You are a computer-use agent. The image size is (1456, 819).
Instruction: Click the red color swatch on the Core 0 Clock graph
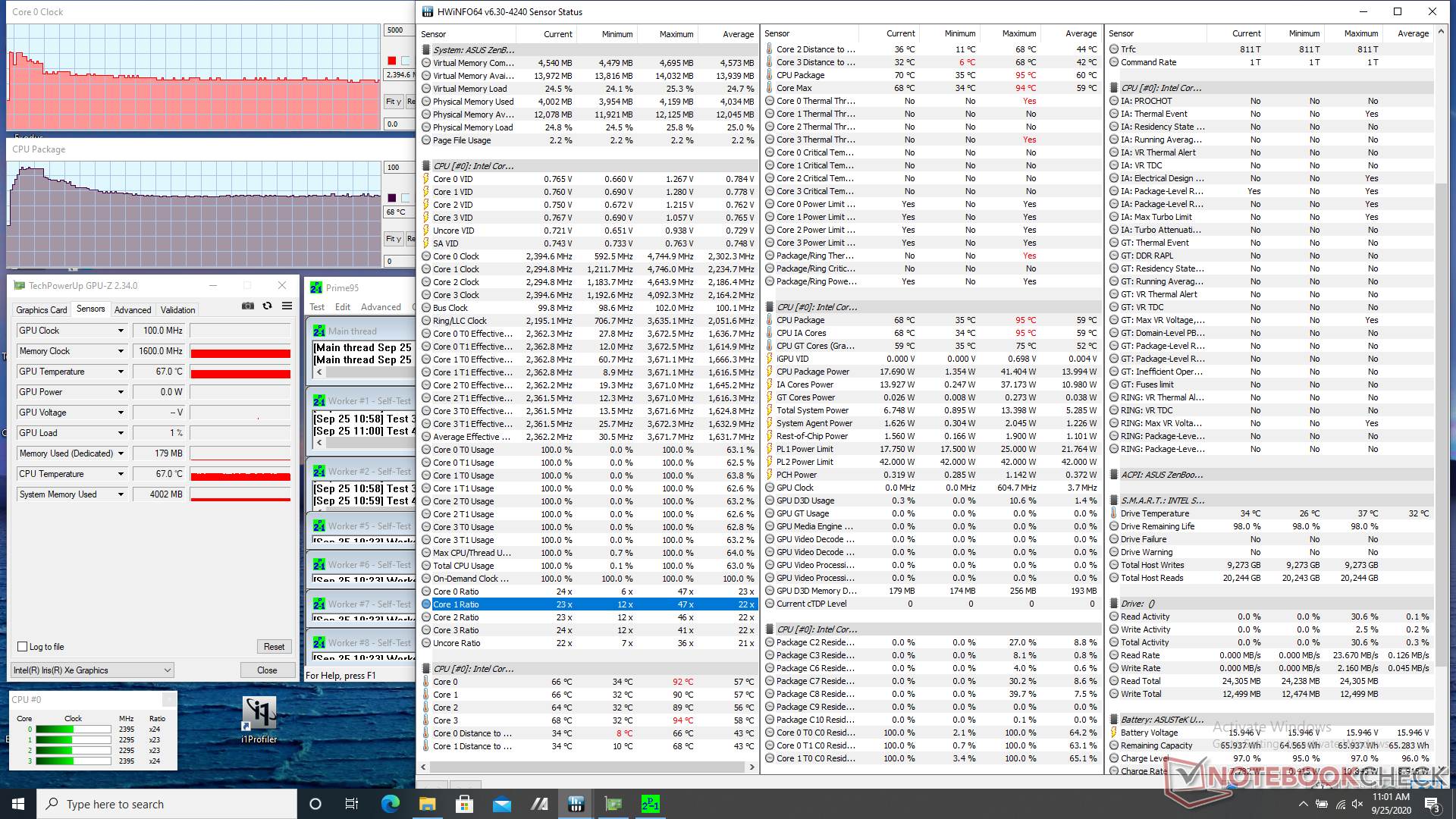(x=391, y=61)
